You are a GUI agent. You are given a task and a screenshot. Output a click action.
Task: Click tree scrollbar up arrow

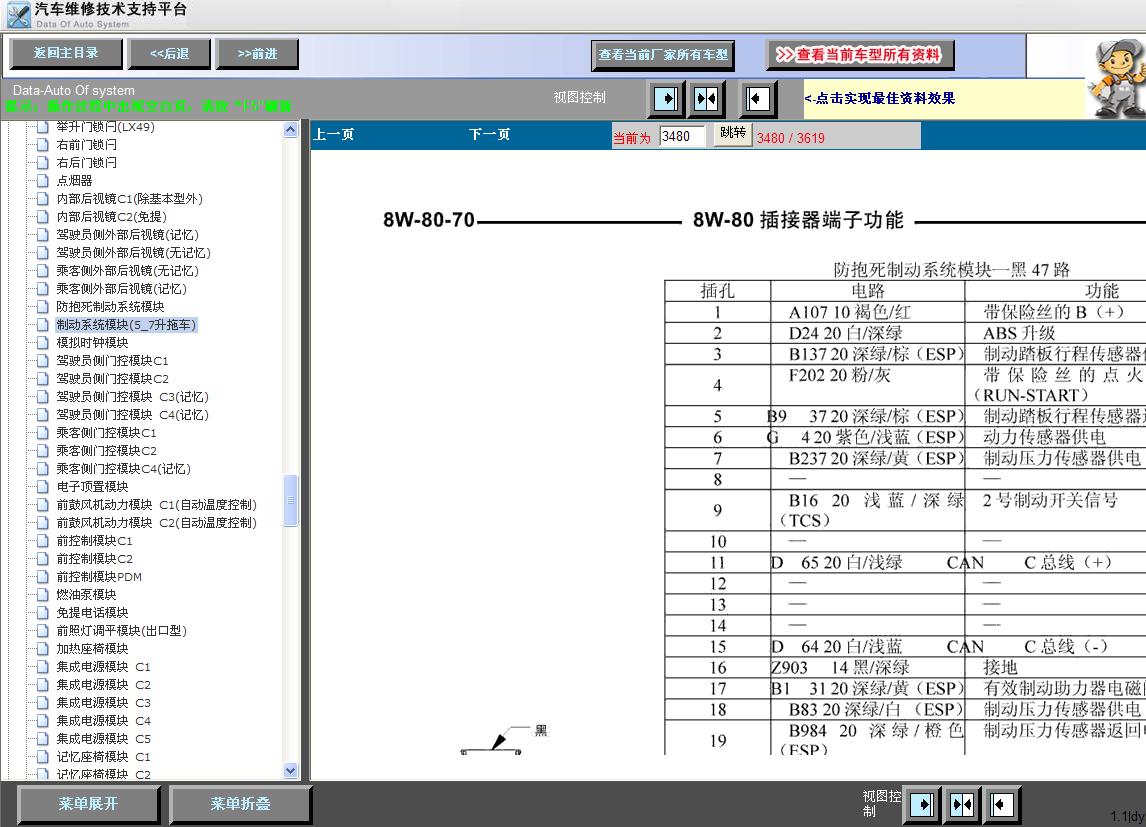click(x=290, y=130)
